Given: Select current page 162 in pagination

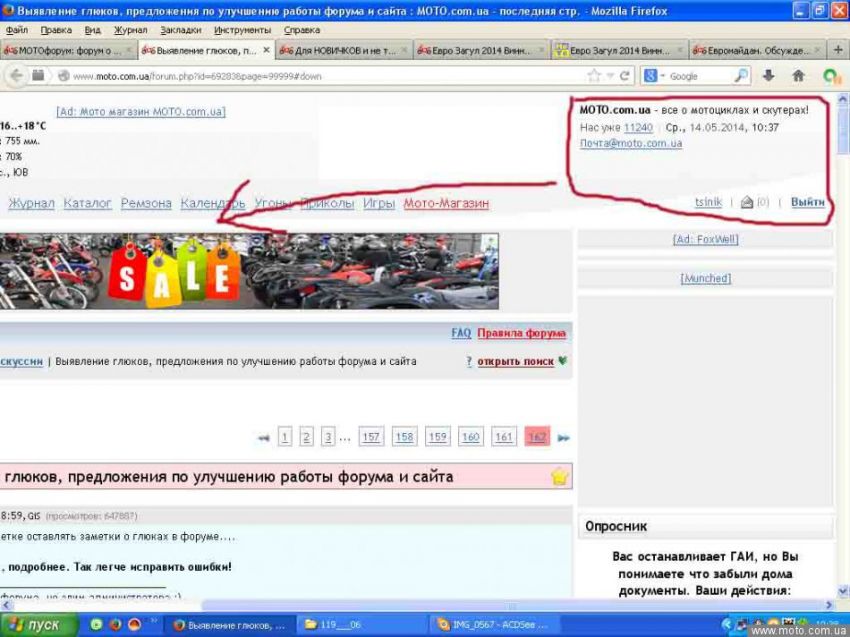Looking at the screenshot, I should point(537,437).
